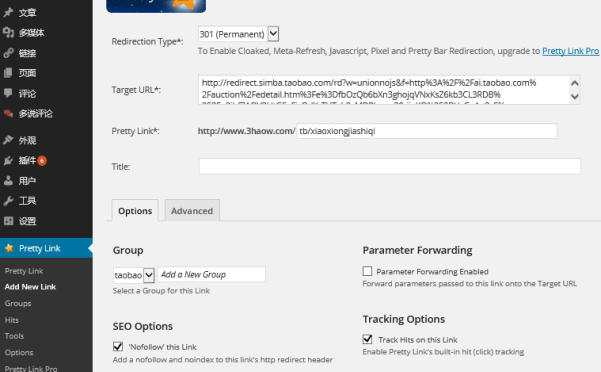The width and height of the screenshot is (601, 372).
Task: Click the Appearance brush icon next to 外观
Action: (8, 140)
